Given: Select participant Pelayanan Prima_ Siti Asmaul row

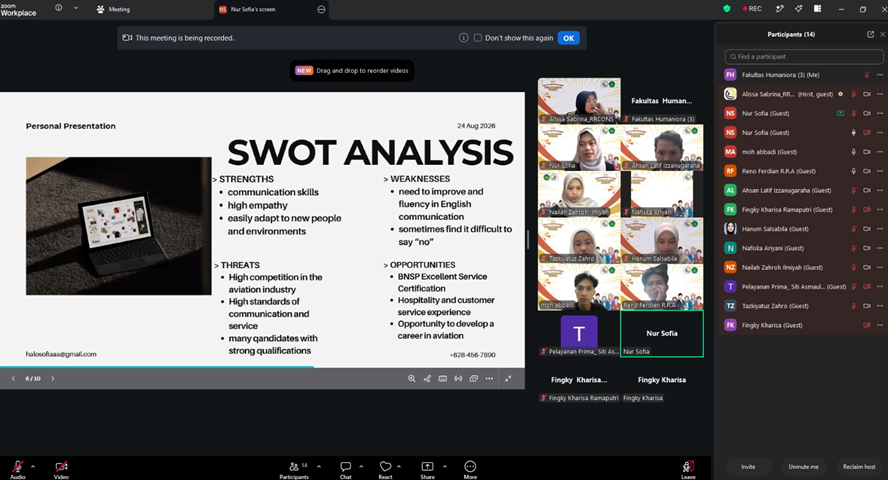Looking at the screenshot, I should pos(802,286).
